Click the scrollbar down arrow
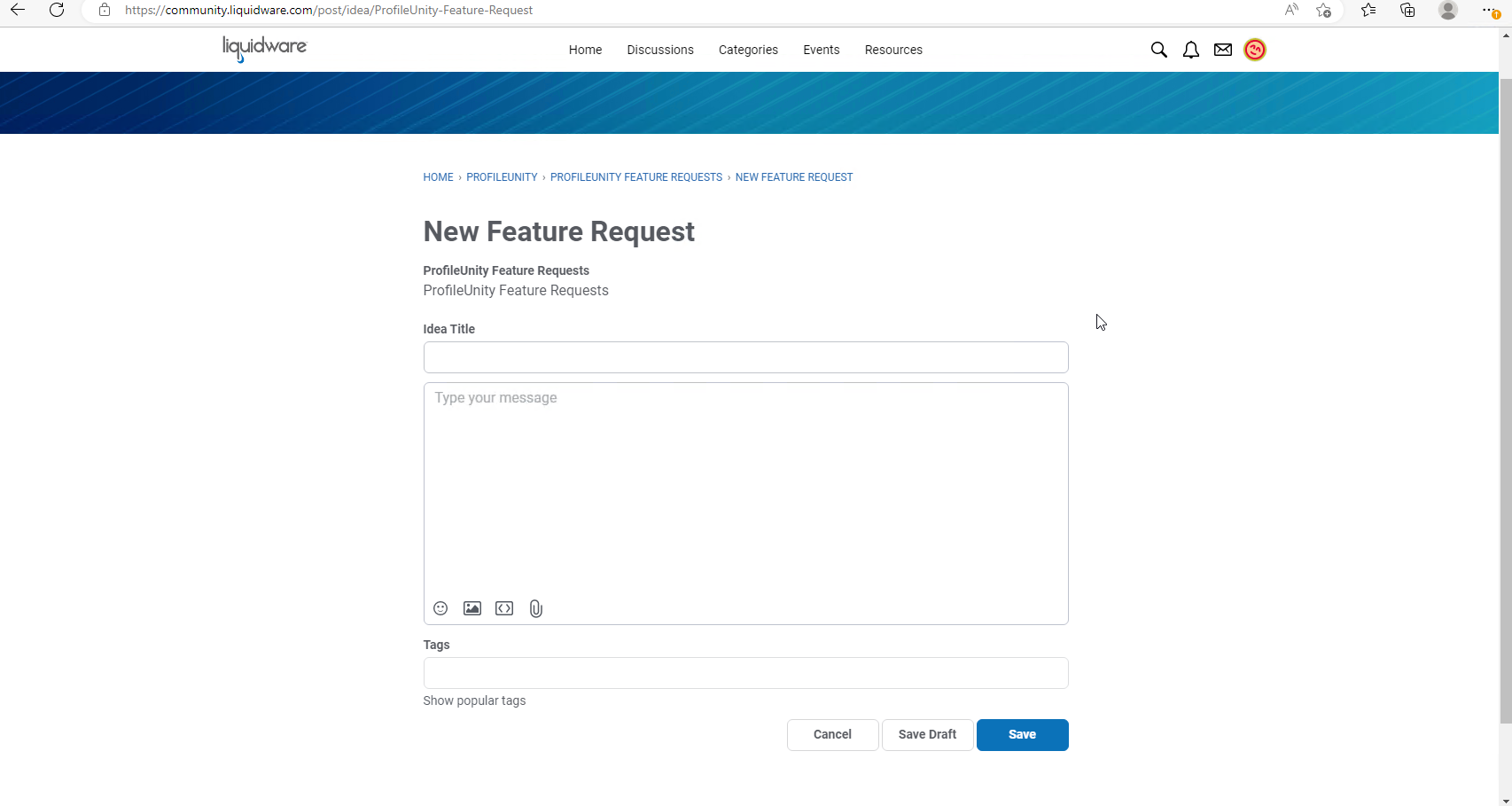Screen dimensions: 1512x806 coord(1505,801)
